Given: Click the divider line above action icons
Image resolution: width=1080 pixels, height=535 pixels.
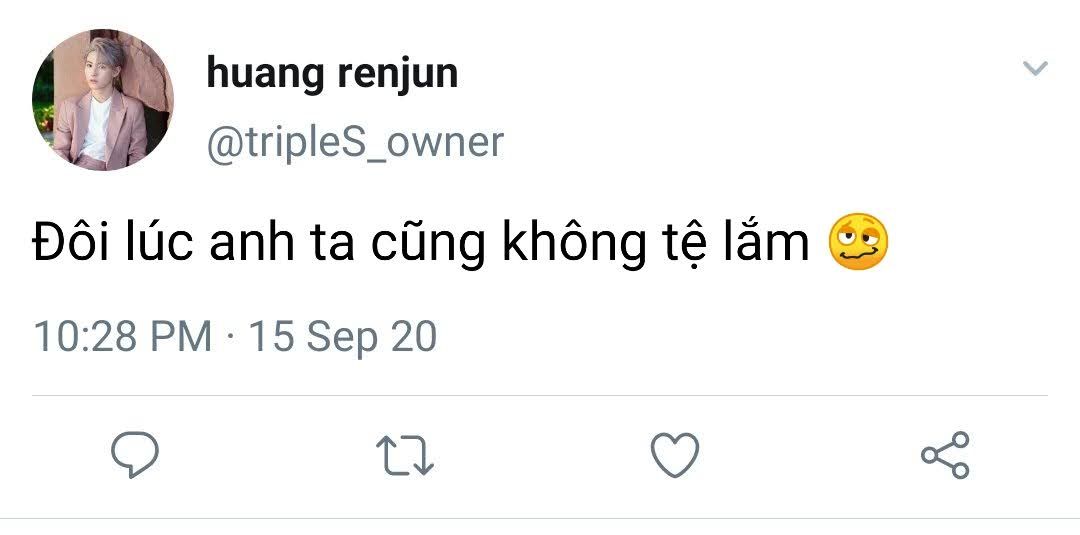Looking at the screenshot, I should 540,396.
